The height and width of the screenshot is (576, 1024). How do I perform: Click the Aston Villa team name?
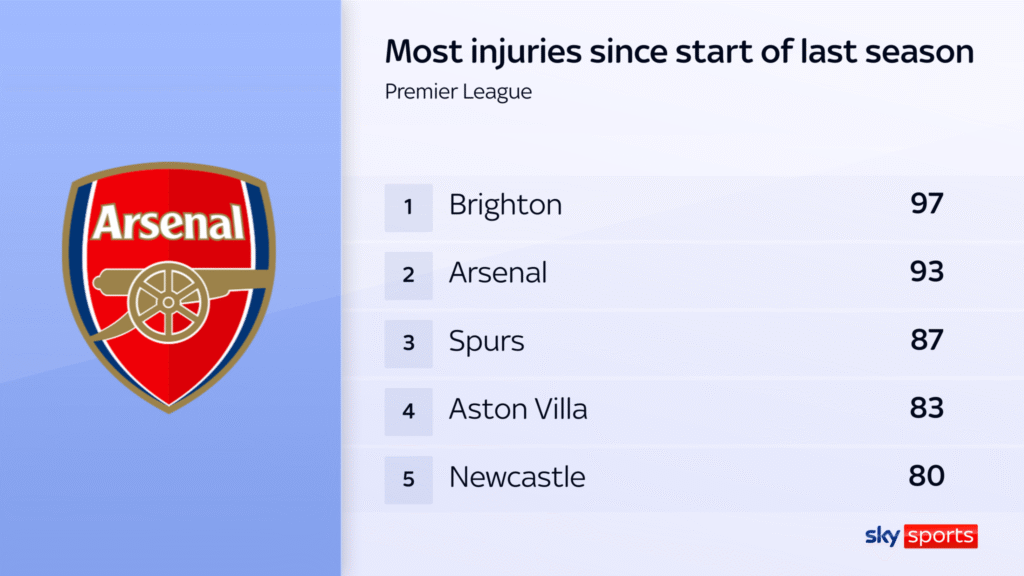pos(518,410)
